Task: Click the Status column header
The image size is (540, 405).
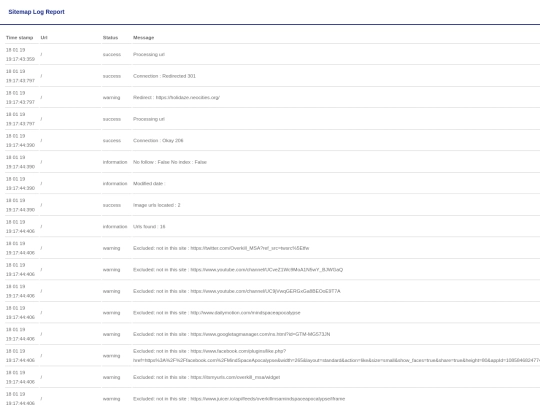Action: click(x=110, y=38)
